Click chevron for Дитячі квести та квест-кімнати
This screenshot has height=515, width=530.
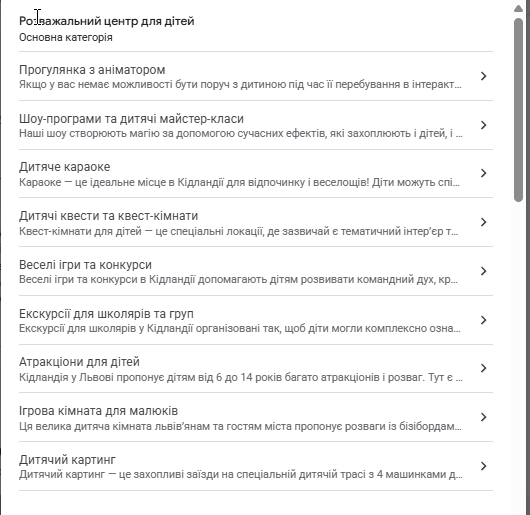pos(484,222)
